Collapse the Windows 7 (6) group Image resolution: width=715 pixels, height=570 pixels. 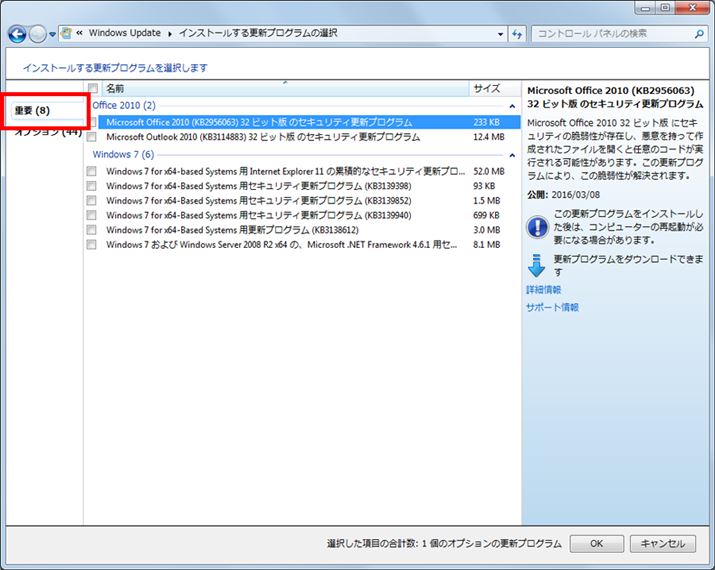coord(512,155)
